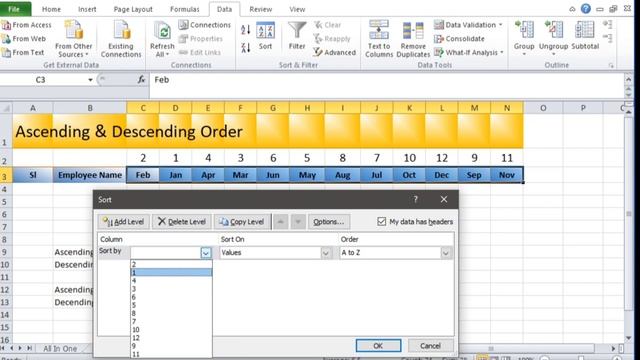The width and height of the screenshot is (640, 360).
Task: Open sort Options button
Action: click(x=329, y=222)
